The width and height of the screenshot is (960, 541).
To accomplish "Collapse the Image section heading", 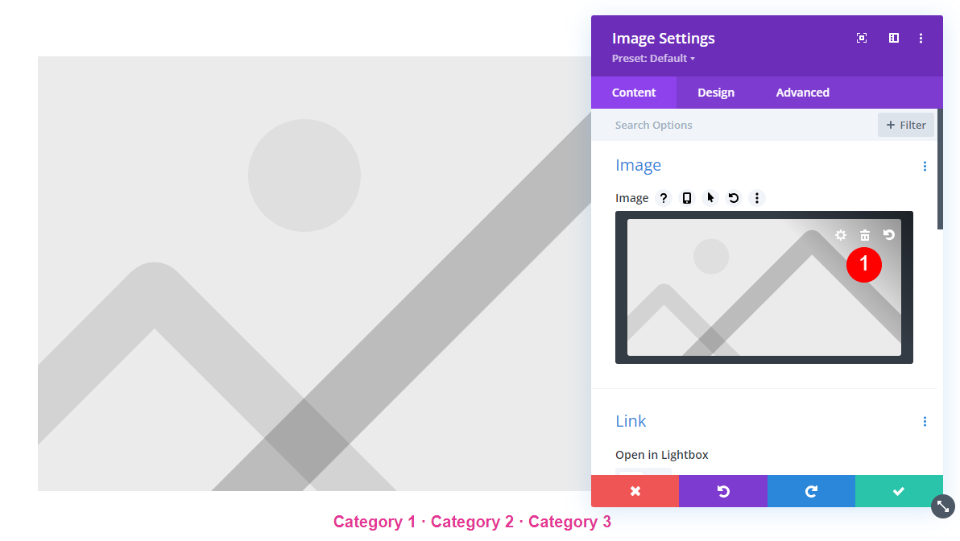I will (638, 165).
